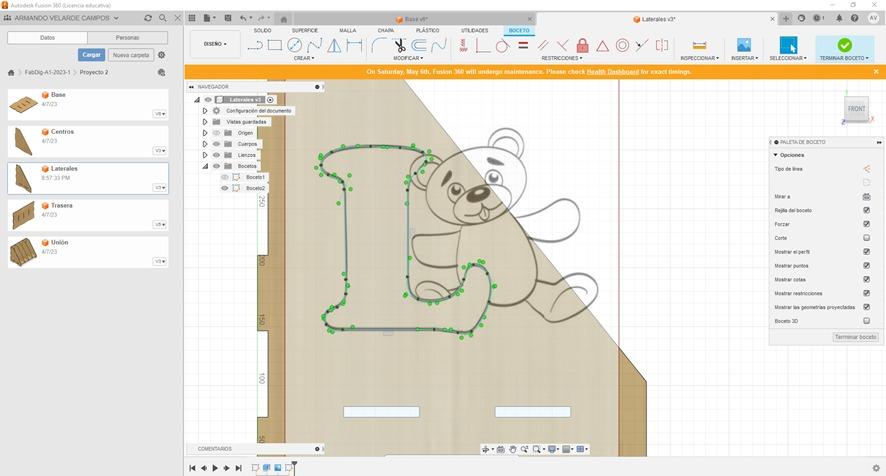Screen dimensions: 886x476
Task: Click the Mirar a (Look at) icon
Action: tap(866, 197)
